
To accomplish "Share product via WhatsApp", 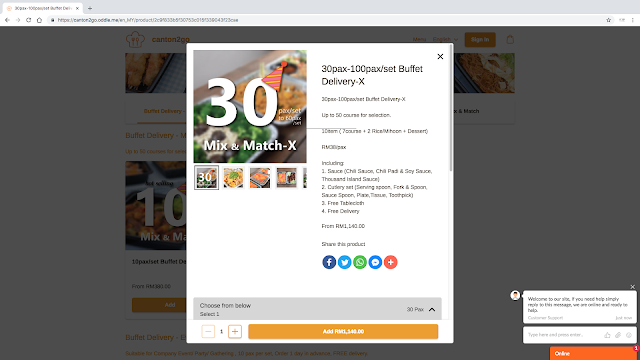I will [x=360, y=262].
